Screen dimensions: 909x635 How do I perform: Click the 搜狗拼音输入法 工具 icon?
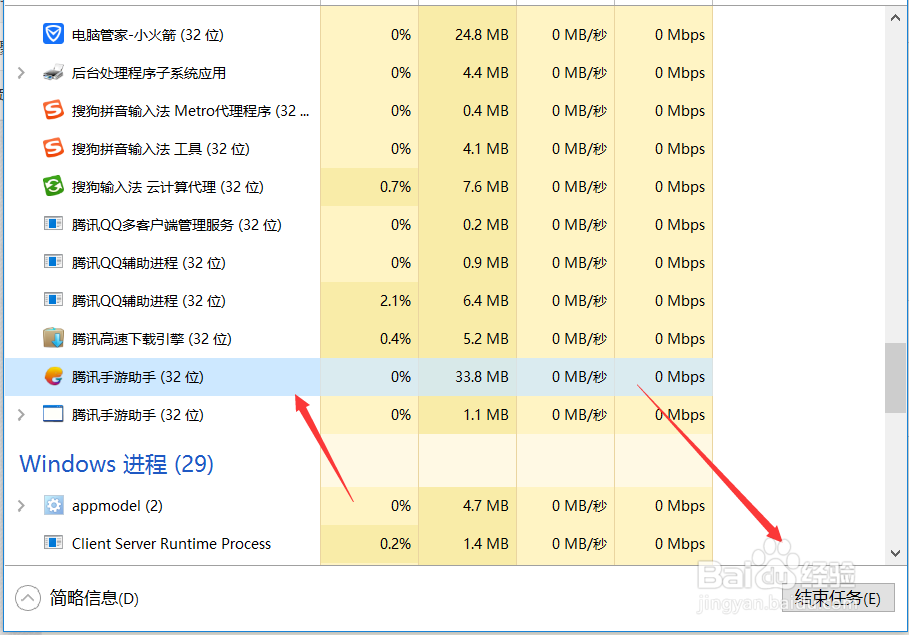coord(53,148)
